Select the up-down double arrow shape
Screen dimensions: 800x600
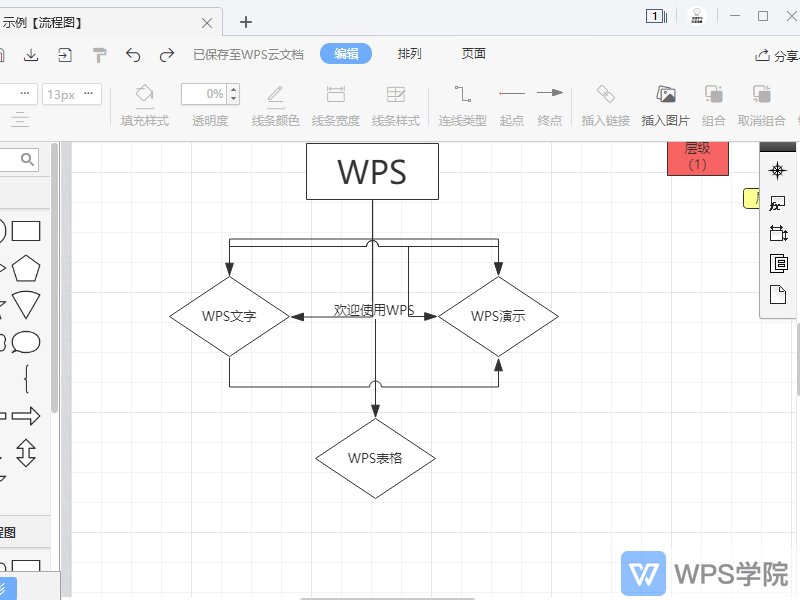(26, 453)
